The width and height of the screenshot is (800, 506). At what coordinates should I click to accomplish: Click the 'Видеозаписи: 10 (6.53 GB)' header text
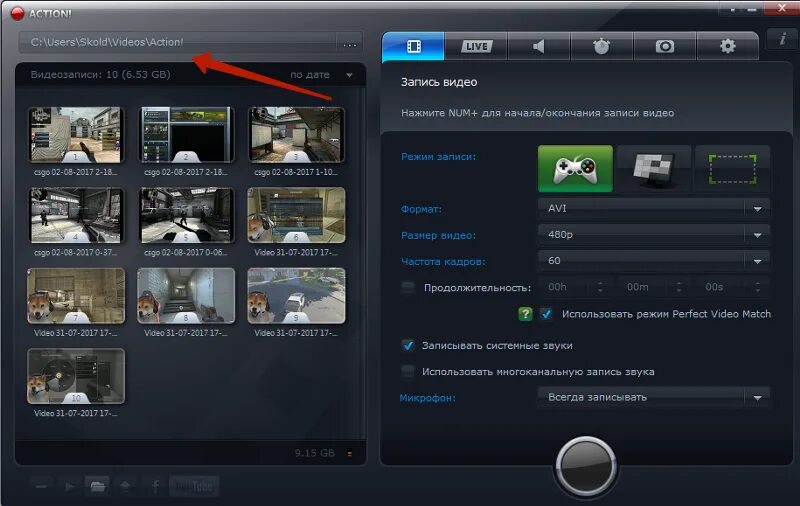pos(101,74)
